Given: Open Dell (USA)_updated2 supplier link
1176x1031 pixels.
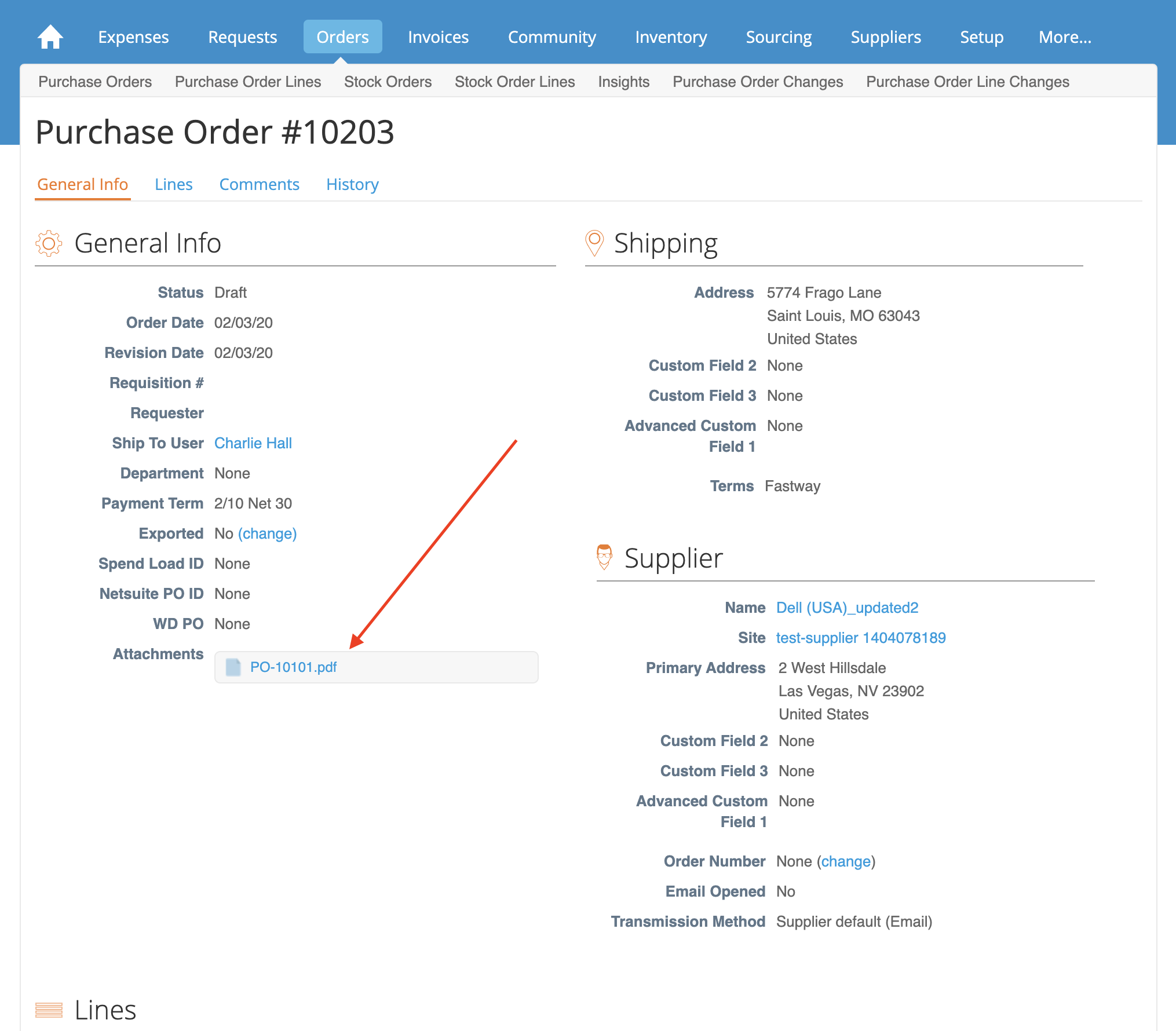Looking at the screenshot, I should tap(847, 608).
